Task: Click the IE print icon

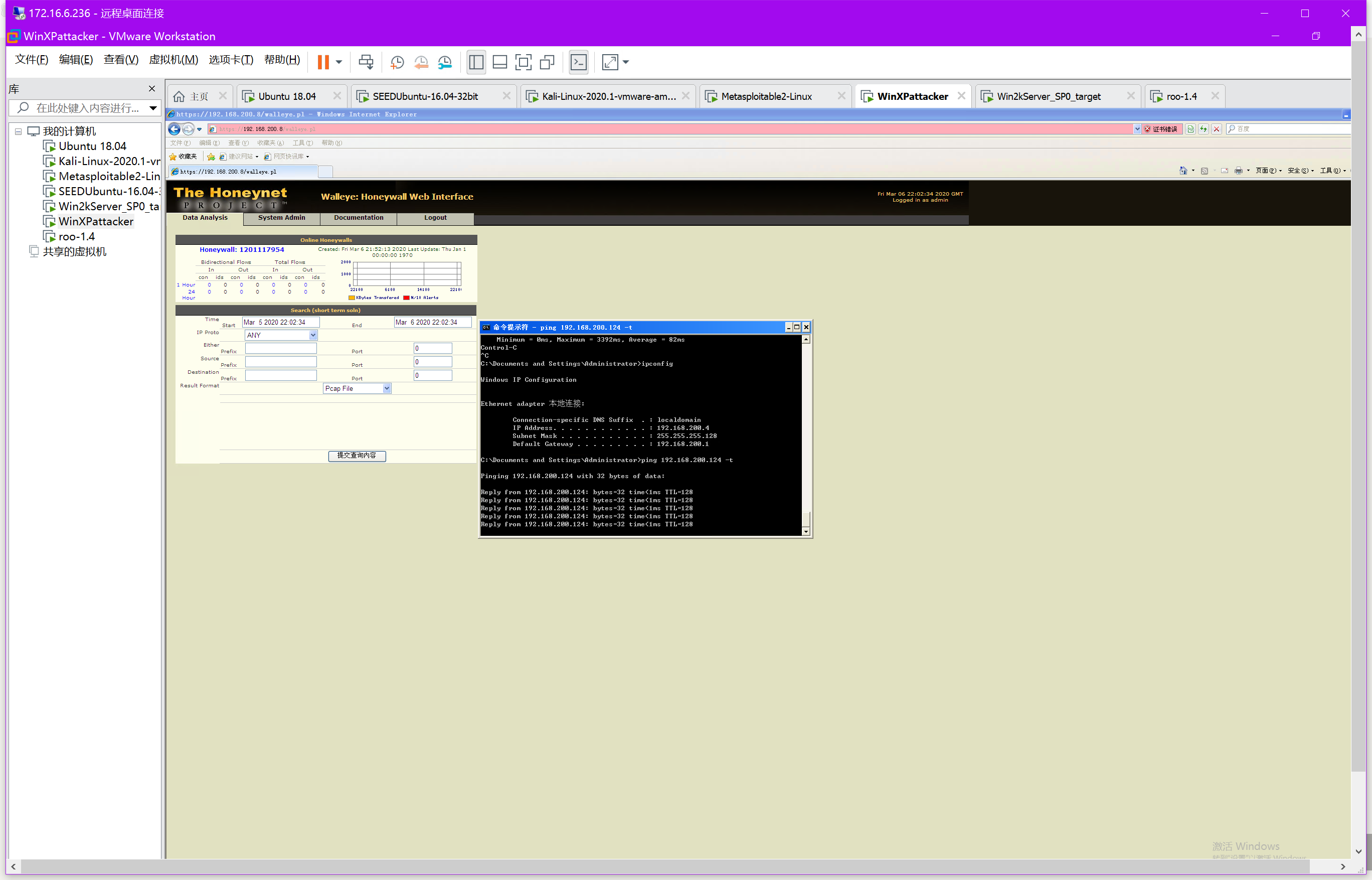Action: tap(1238, 170)
